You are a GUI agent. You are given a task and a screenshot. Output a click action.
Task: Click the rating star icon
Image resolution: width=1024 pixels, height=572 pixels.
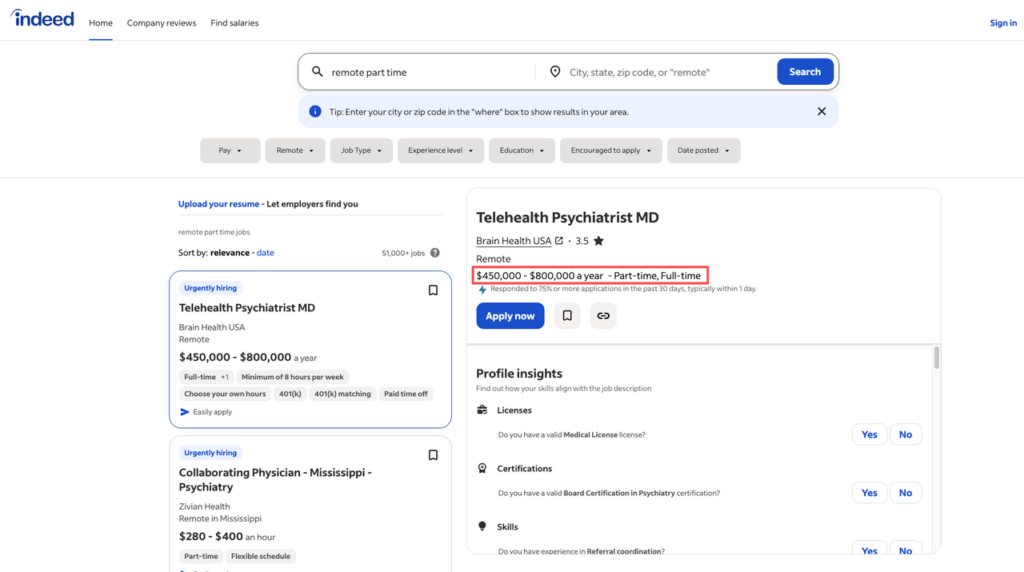point(598,241)
